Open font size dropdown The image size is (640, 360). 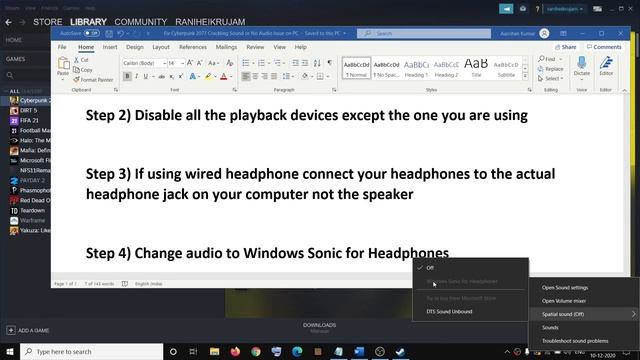tap(182, 63)
